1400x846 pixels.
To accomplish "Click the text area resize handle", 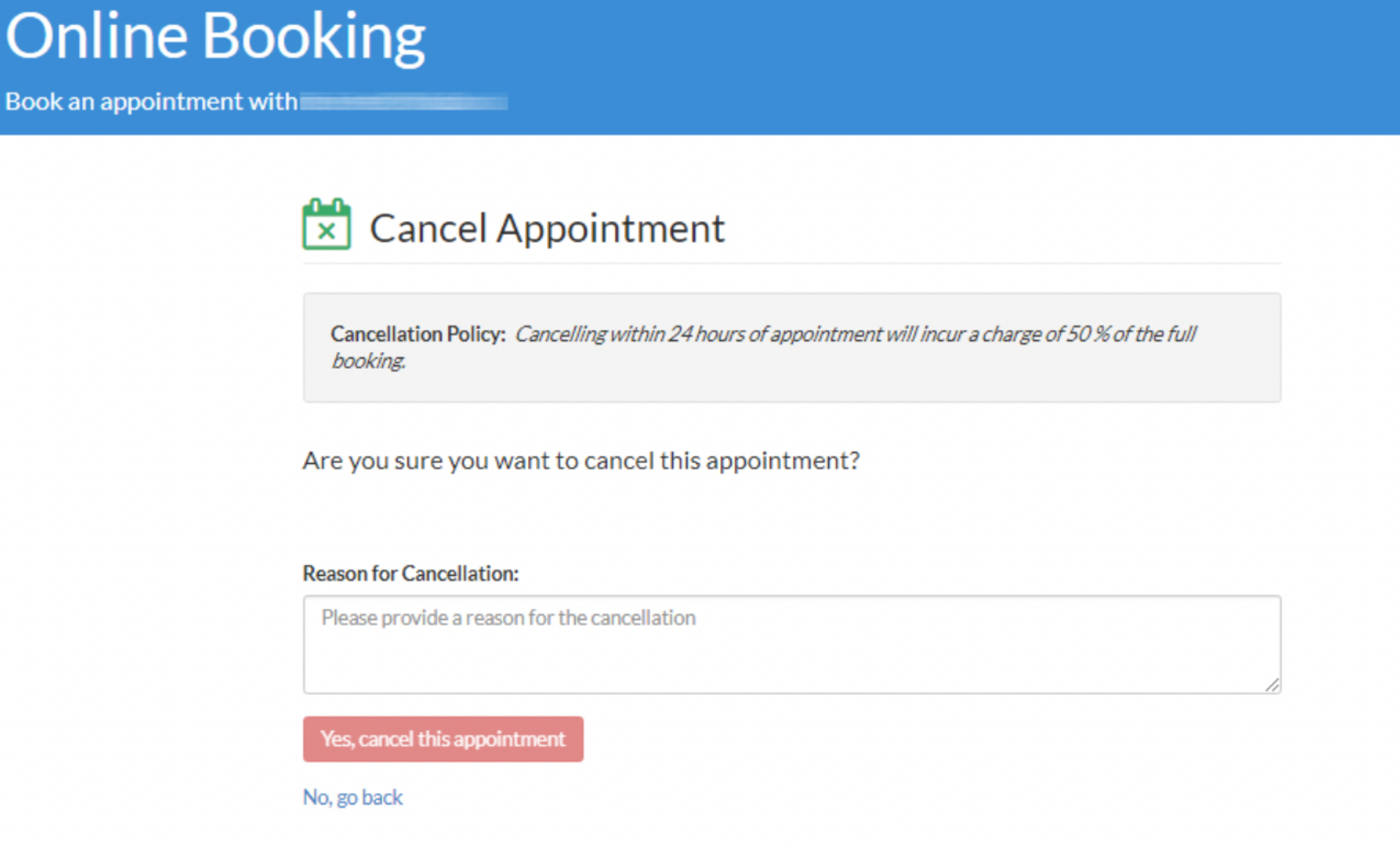I will point(1272,684).
